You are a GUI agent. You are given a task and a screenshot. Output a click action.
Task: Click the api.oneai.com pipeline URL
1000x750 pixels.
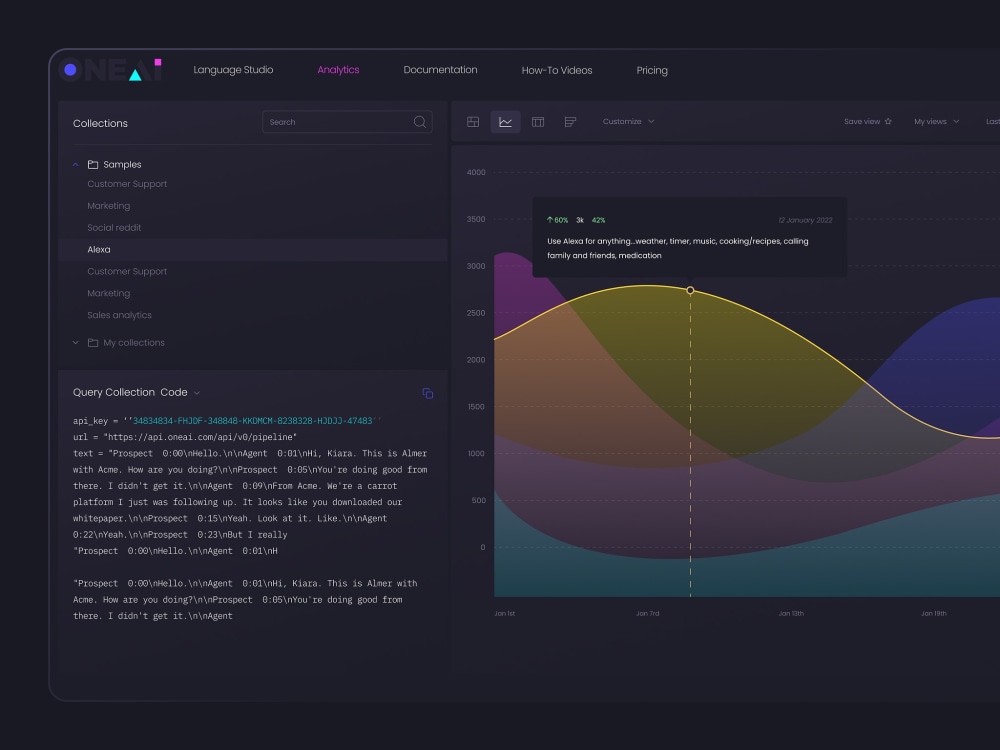click(200, 437)
